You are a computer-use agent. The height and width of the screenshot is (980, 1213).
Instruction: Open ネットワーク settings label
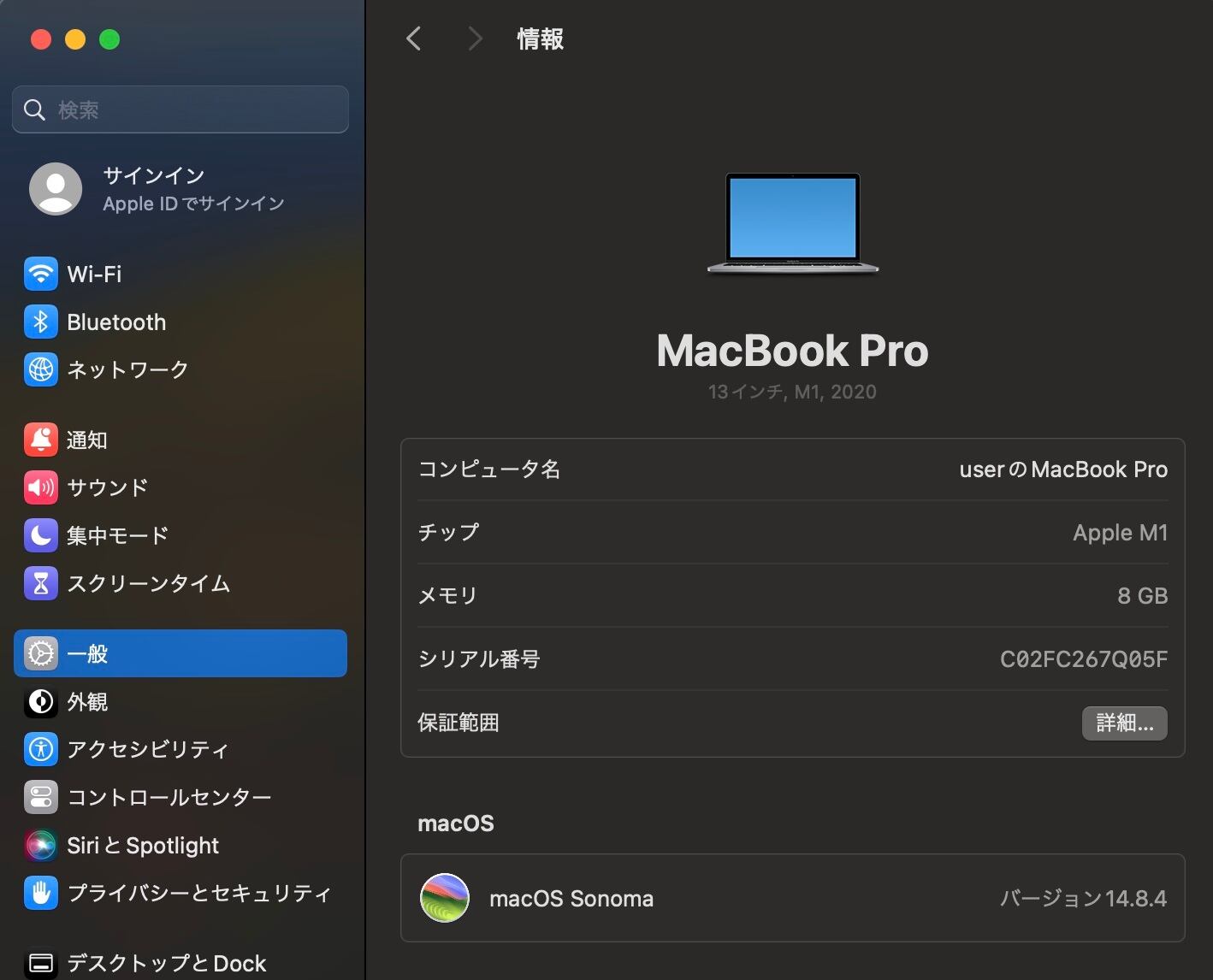127,369
